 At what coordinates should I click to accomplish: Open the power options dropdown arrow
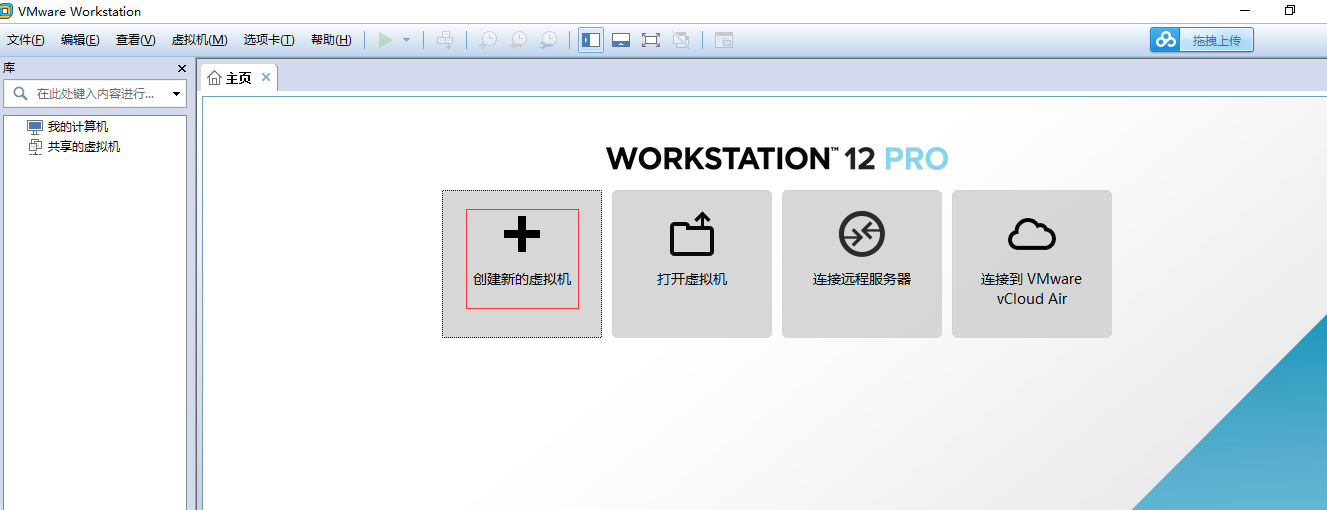(406, 40)
